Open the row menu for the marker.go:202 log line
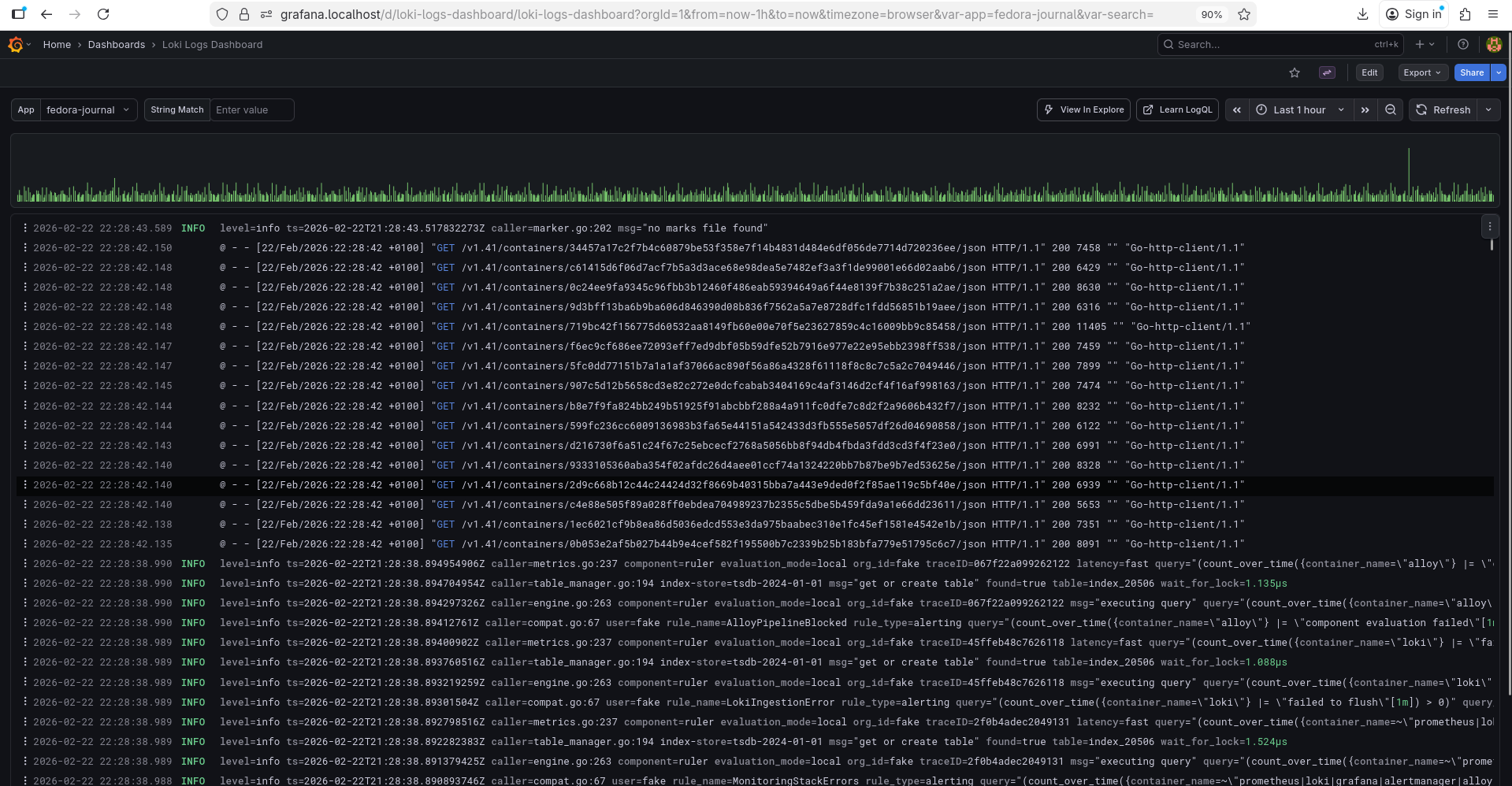 25,228
